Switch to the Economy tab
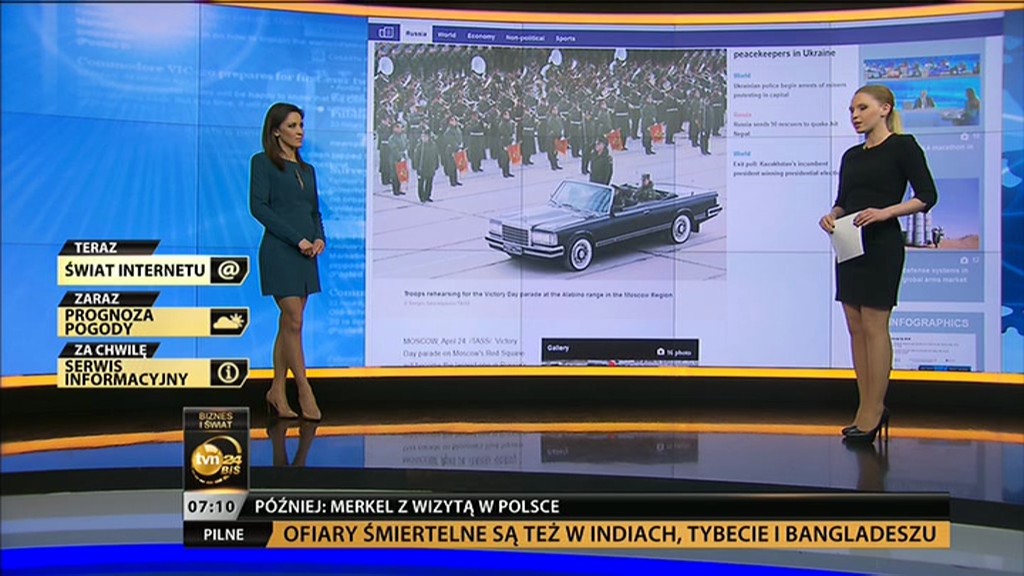The width and height of the screenshot is (1024, 576). 481,37
